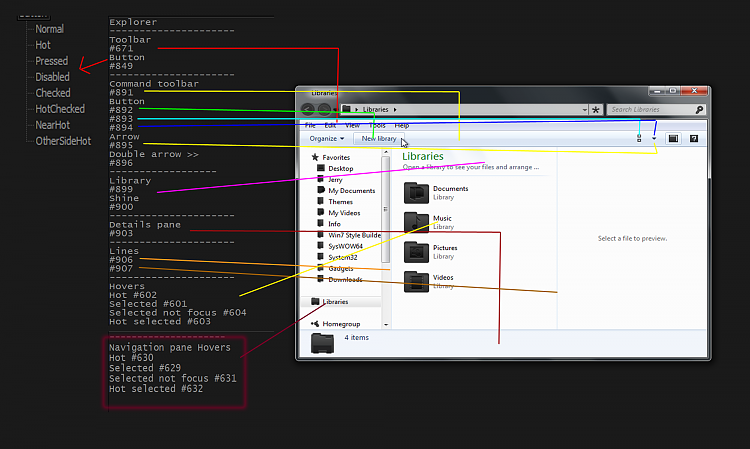Open the Edit menu

pyautogui.click(x=330, y=125)
